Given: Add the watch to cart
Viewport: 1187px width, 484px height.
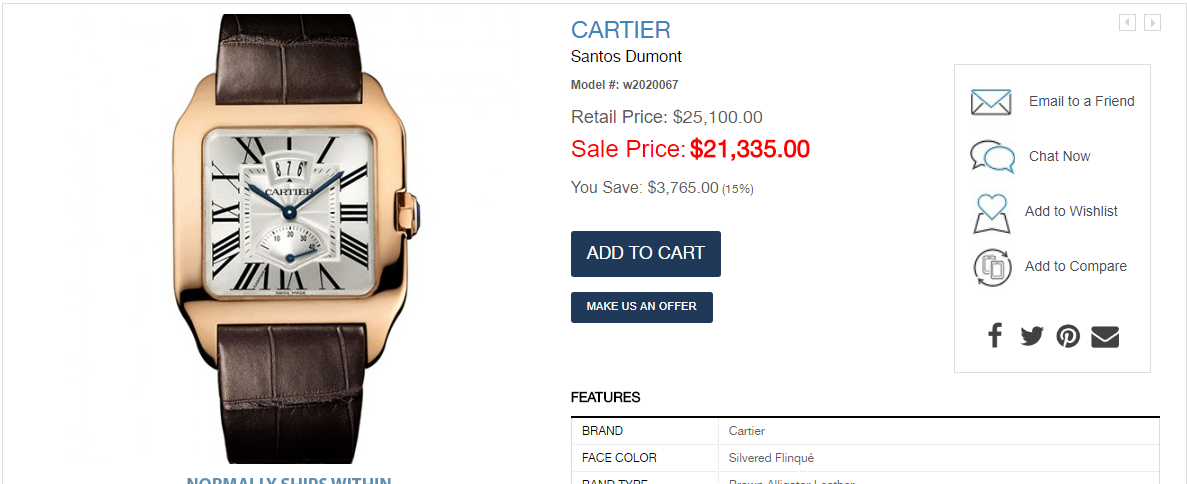Looking at the screenshot, I should [646, 254].
